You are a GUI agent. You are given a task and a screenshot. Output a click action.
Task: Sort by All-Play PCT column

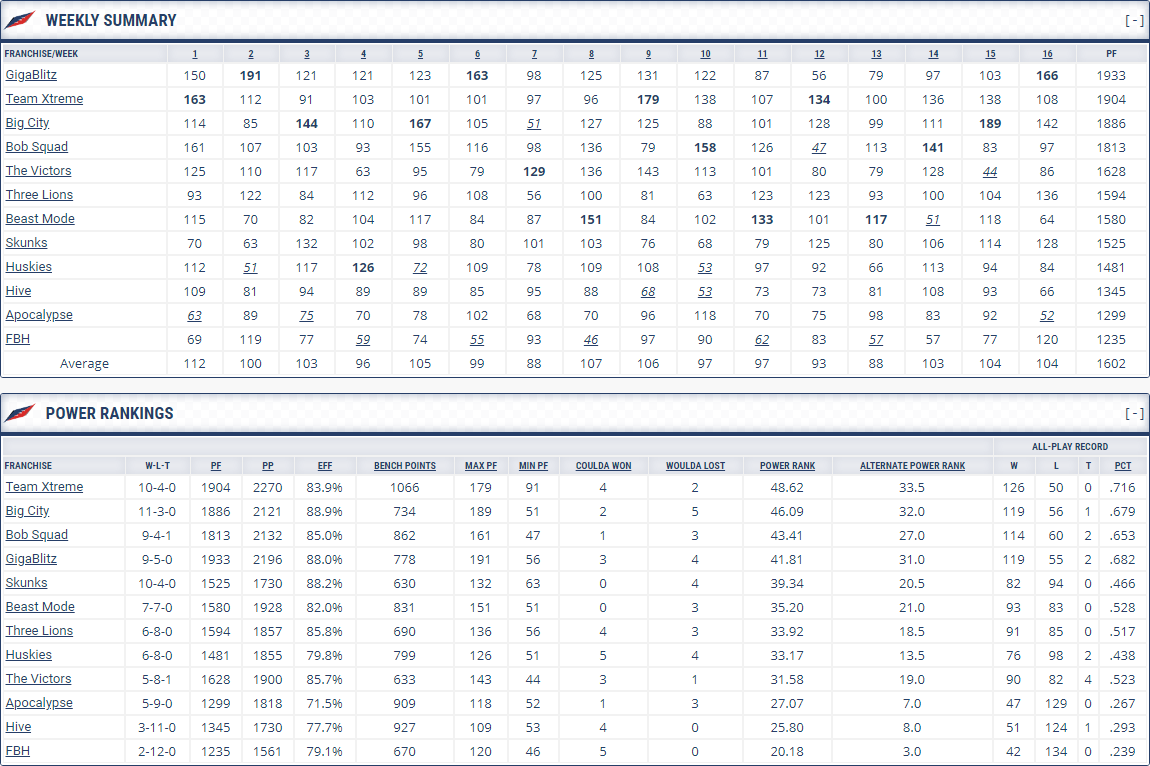1123,466
